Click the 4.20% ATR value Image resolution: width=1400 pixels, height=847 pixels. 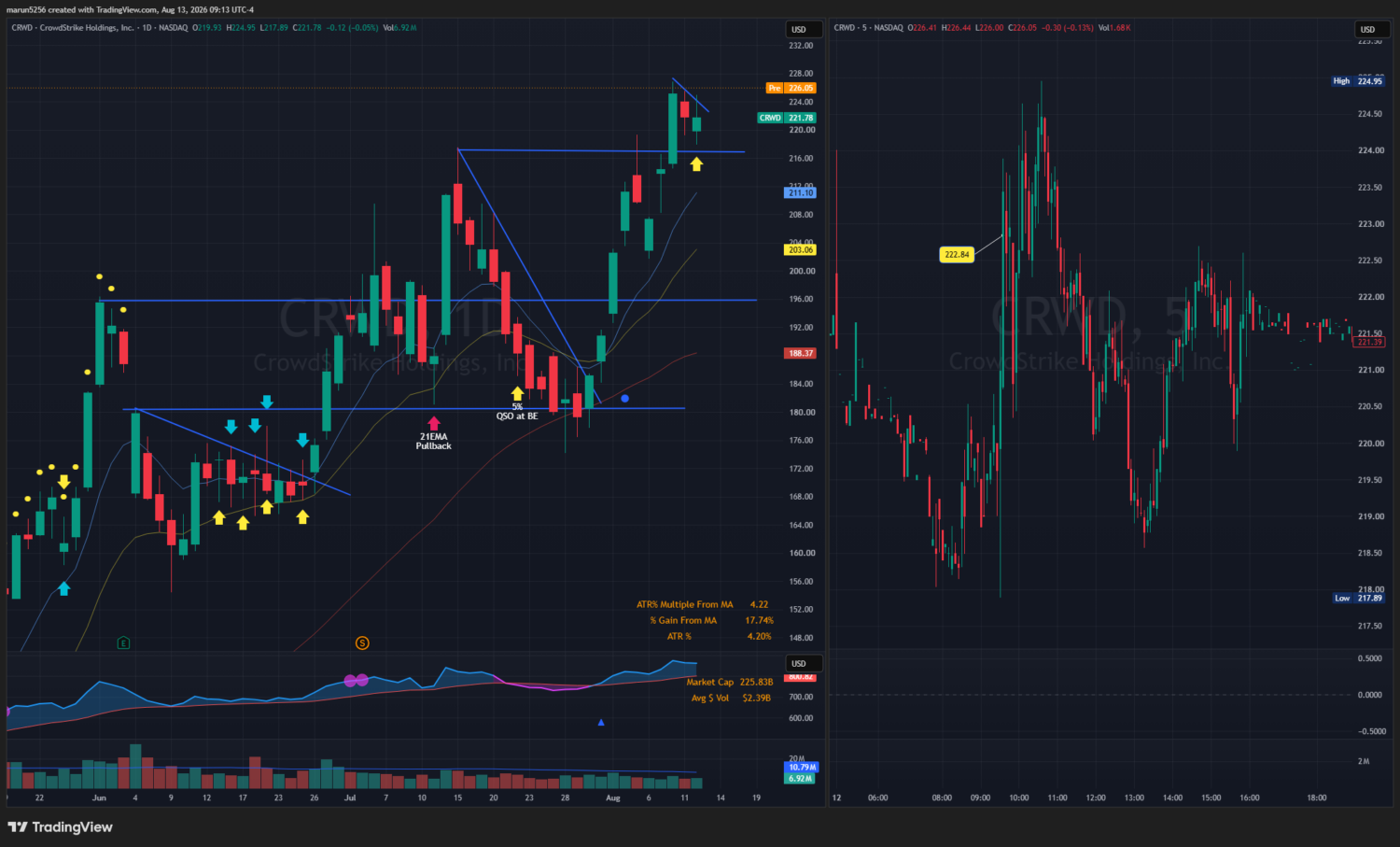click(759, 637)
